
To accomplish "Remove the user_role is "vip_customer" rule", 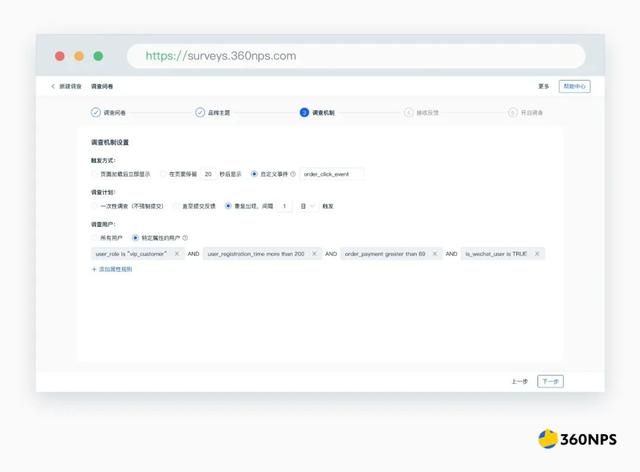I will [x=177, y=254].
